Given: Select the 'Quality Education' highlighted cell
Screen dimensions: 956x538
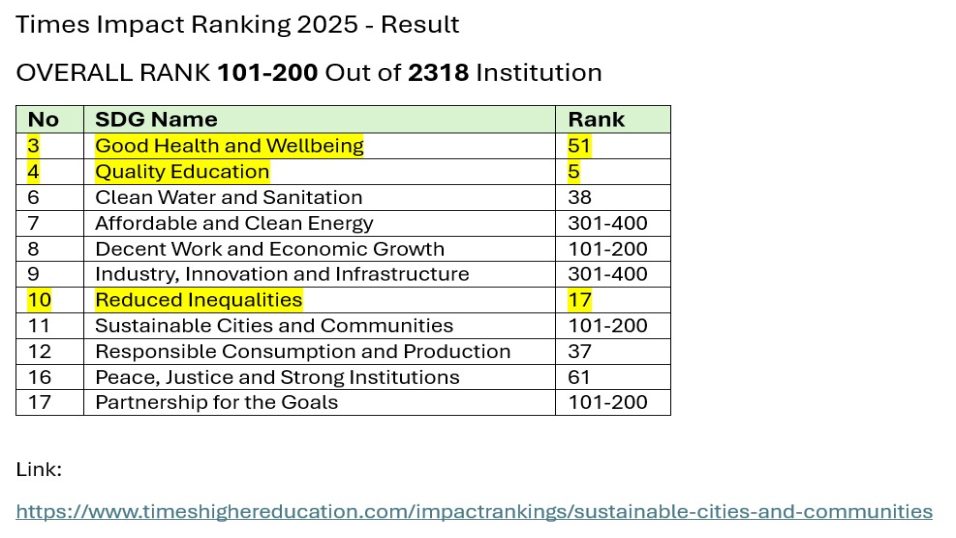Looking at the screenshot, I should point(319,172).
